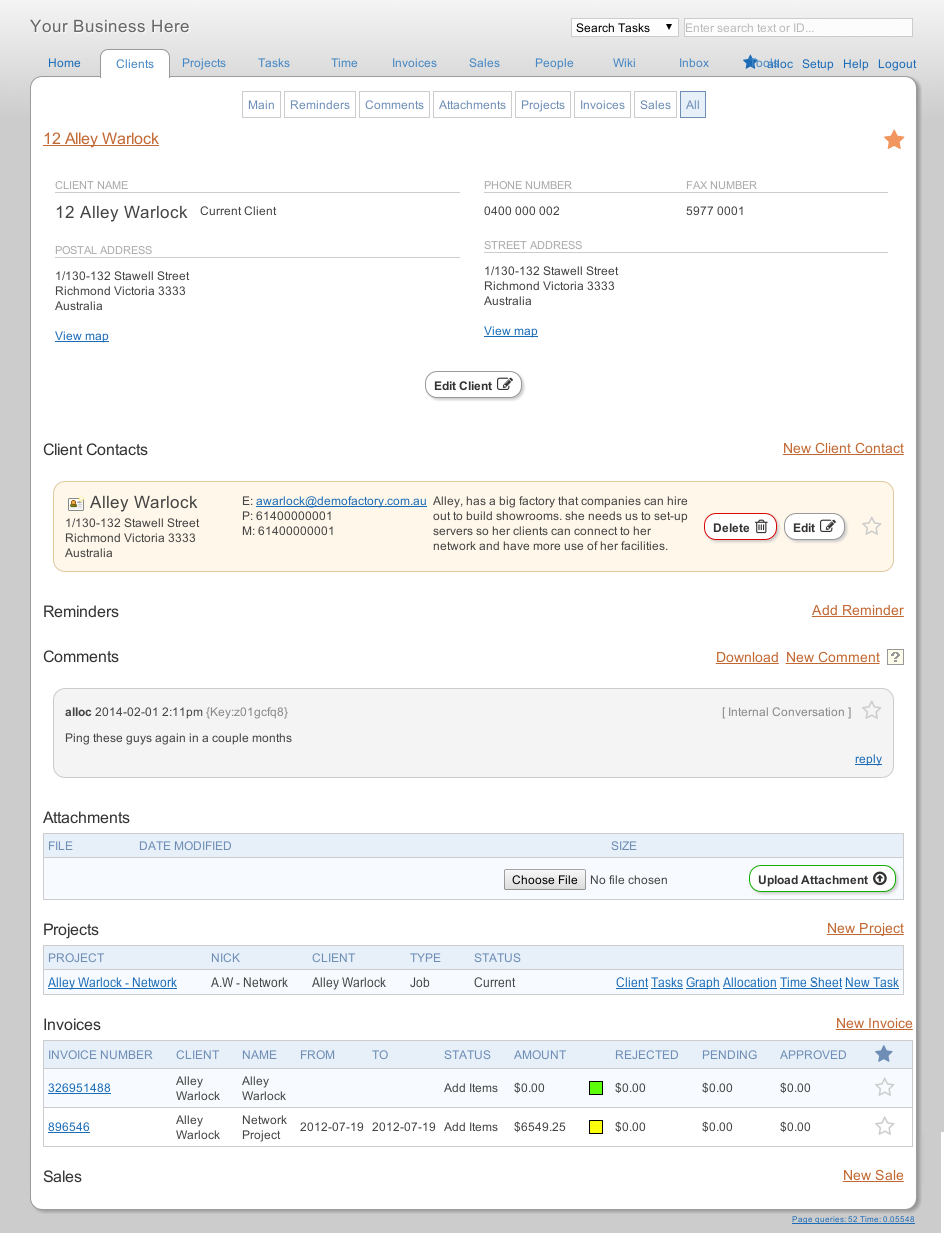944x1233 pixels.
Task: Switch to the Clients tab
Action: [x=135, y=63]
